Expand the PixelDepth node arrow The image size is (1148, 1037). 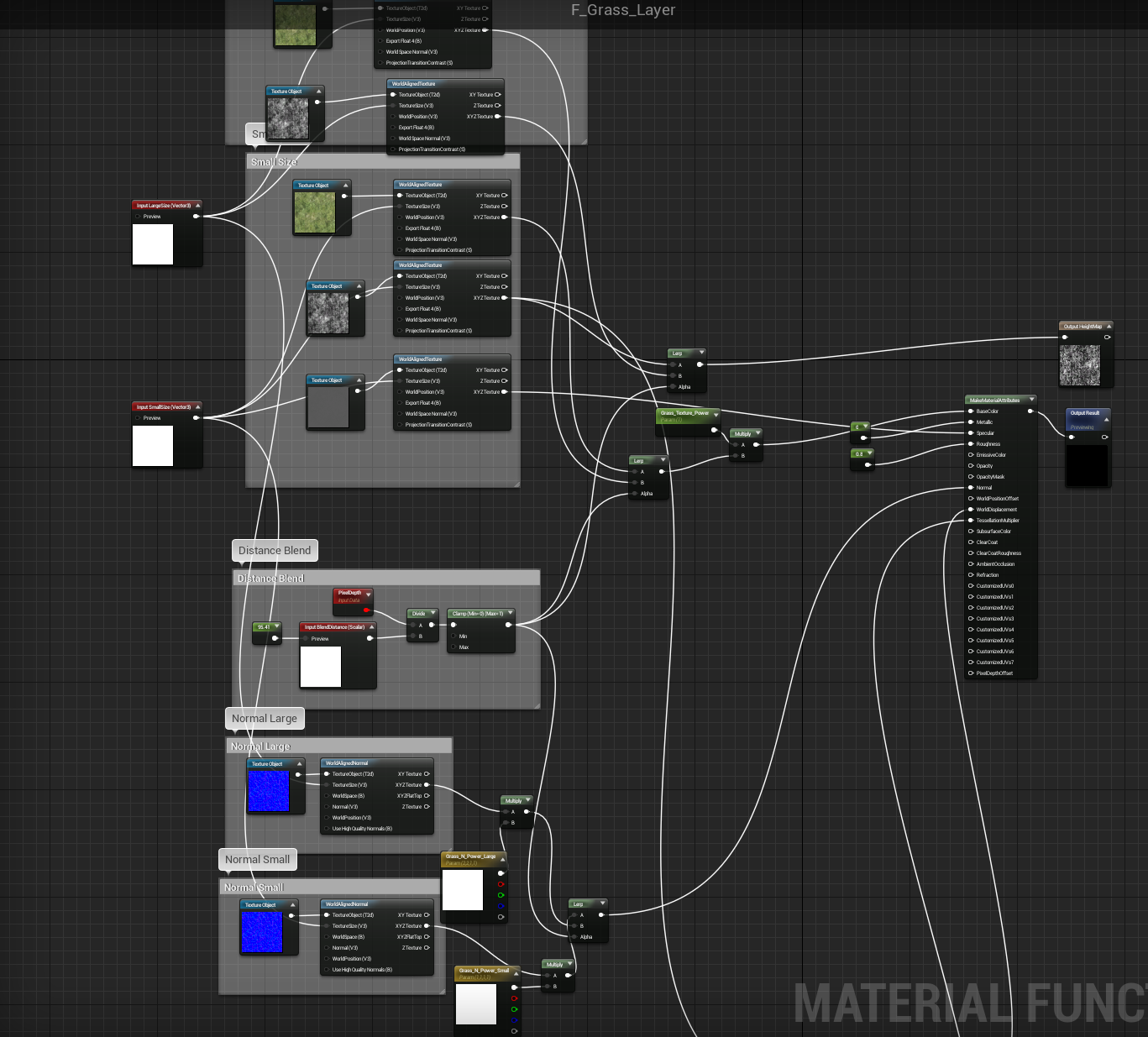tap(369, 594)
